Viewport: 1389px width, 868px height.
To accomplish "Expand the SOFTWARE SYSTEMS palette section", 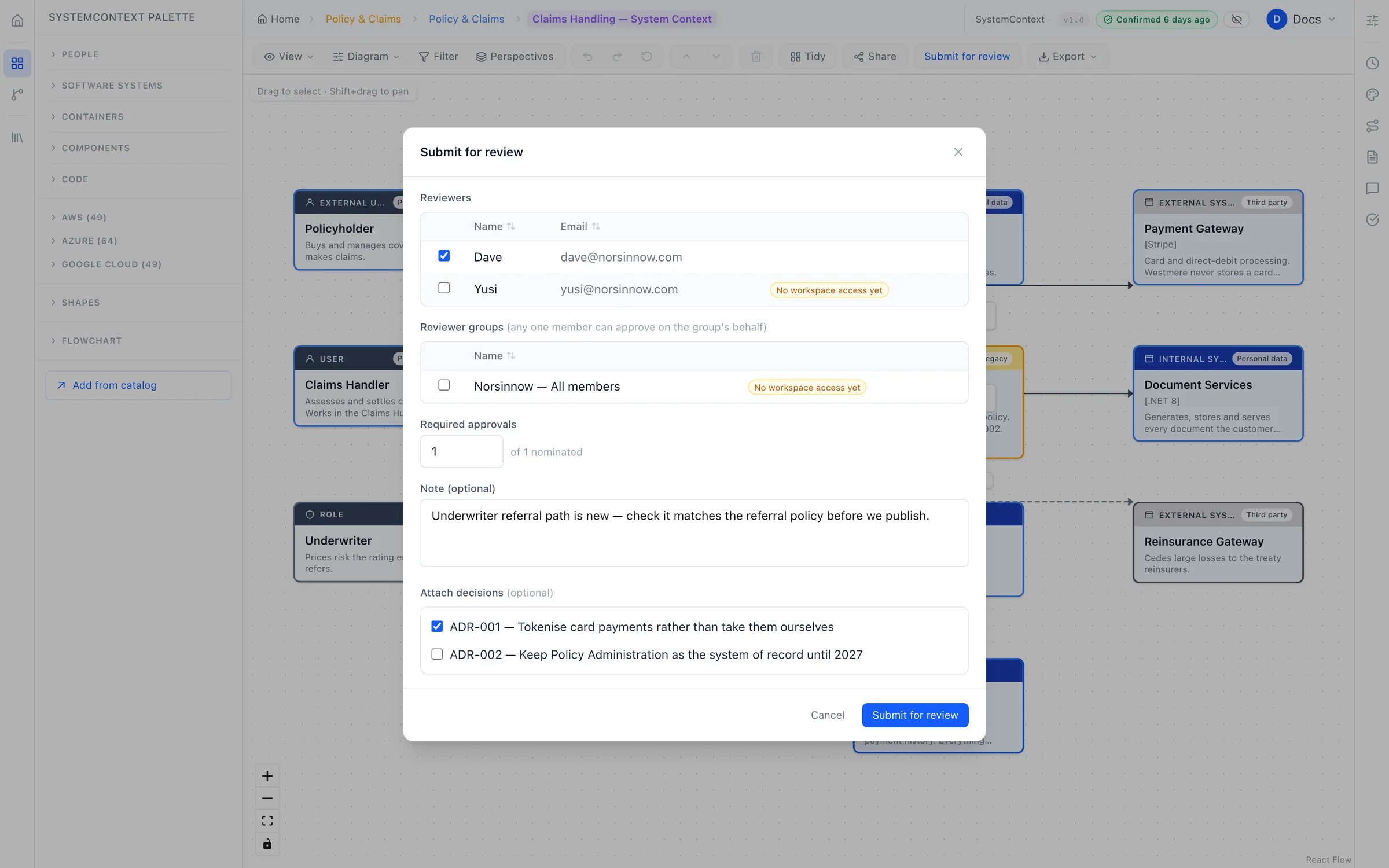I will click(x=138, y=86).
